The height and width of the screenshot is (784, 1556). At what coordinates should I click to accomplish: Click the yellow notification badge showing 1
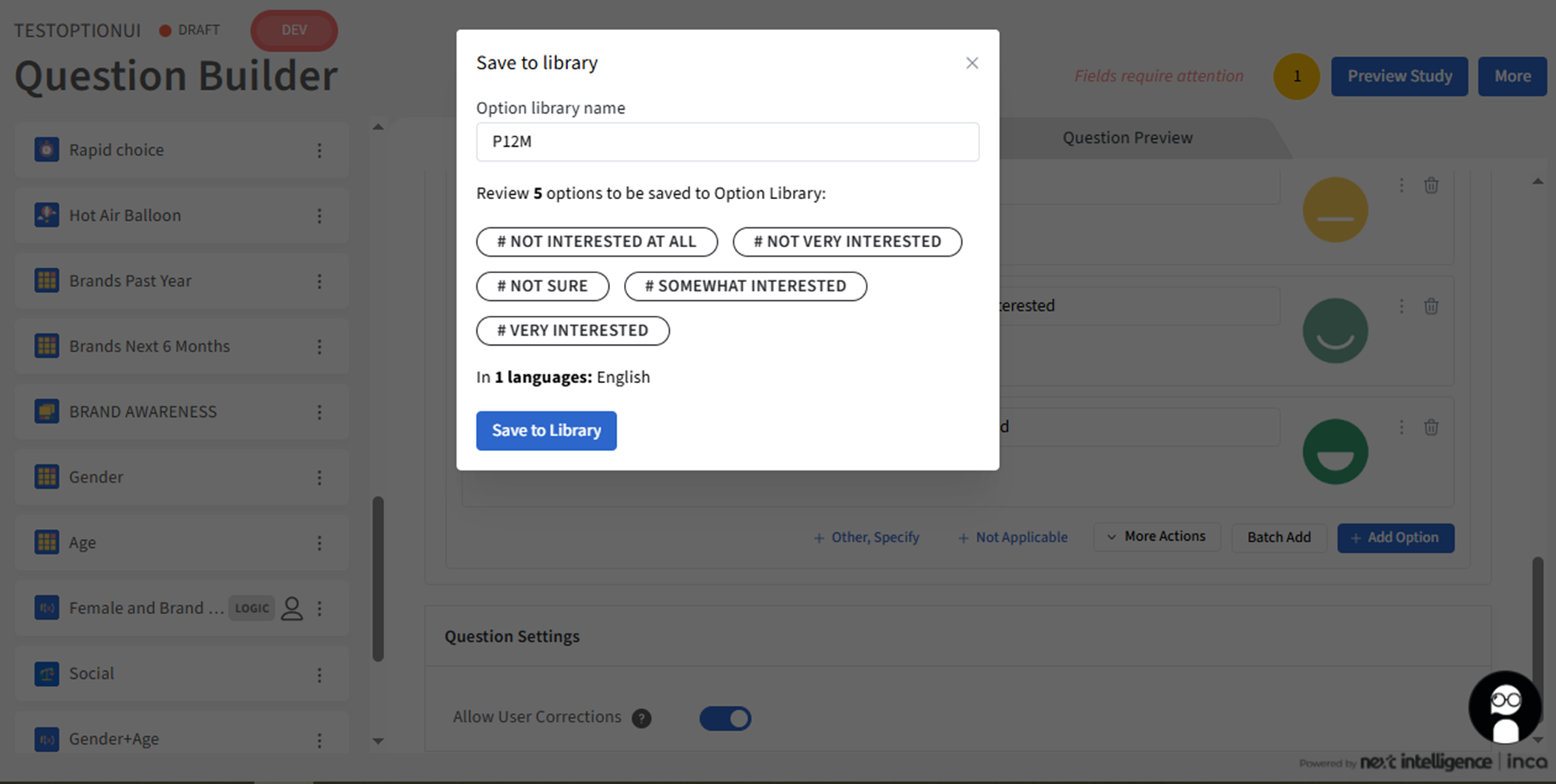[1295, 77]
